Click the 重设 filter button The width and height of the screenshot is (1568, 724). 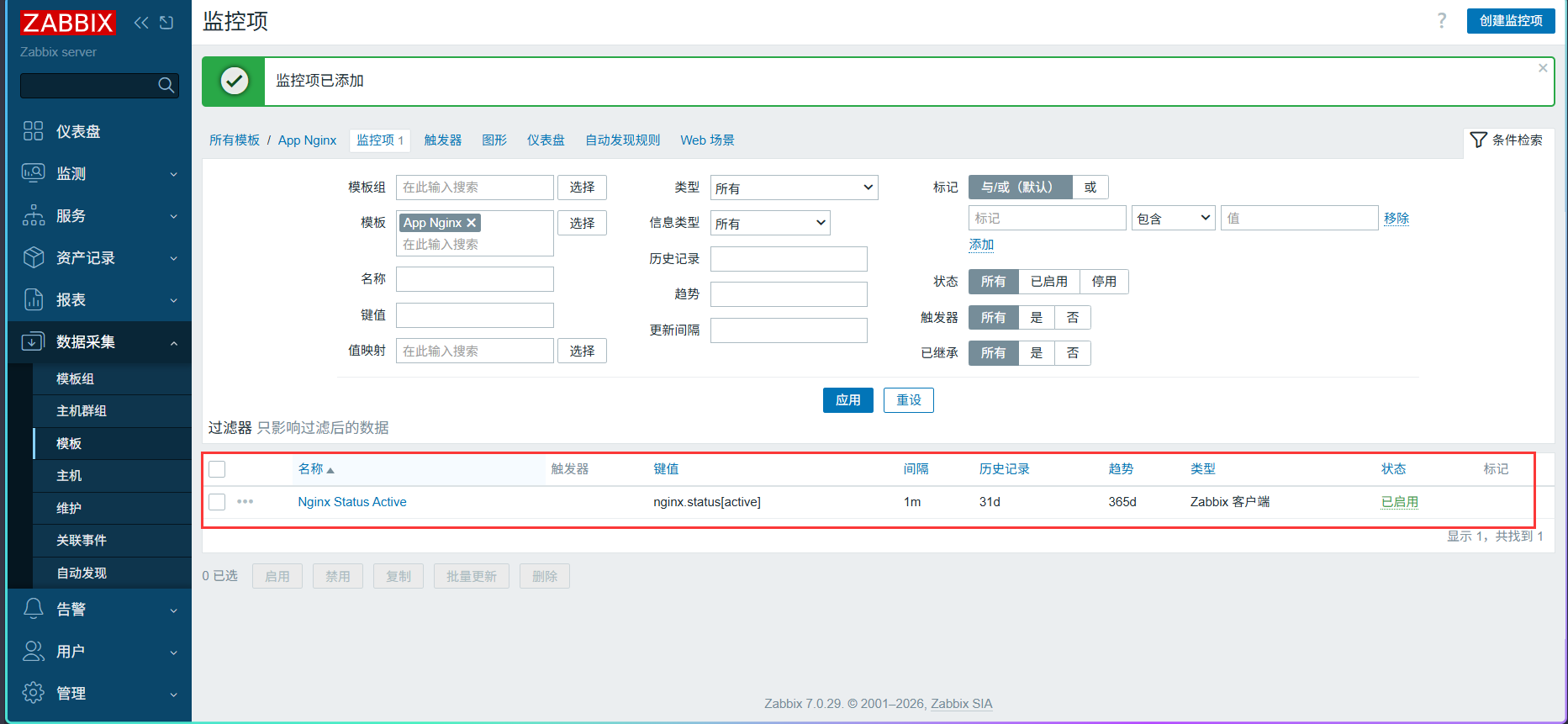pos(909,400)
